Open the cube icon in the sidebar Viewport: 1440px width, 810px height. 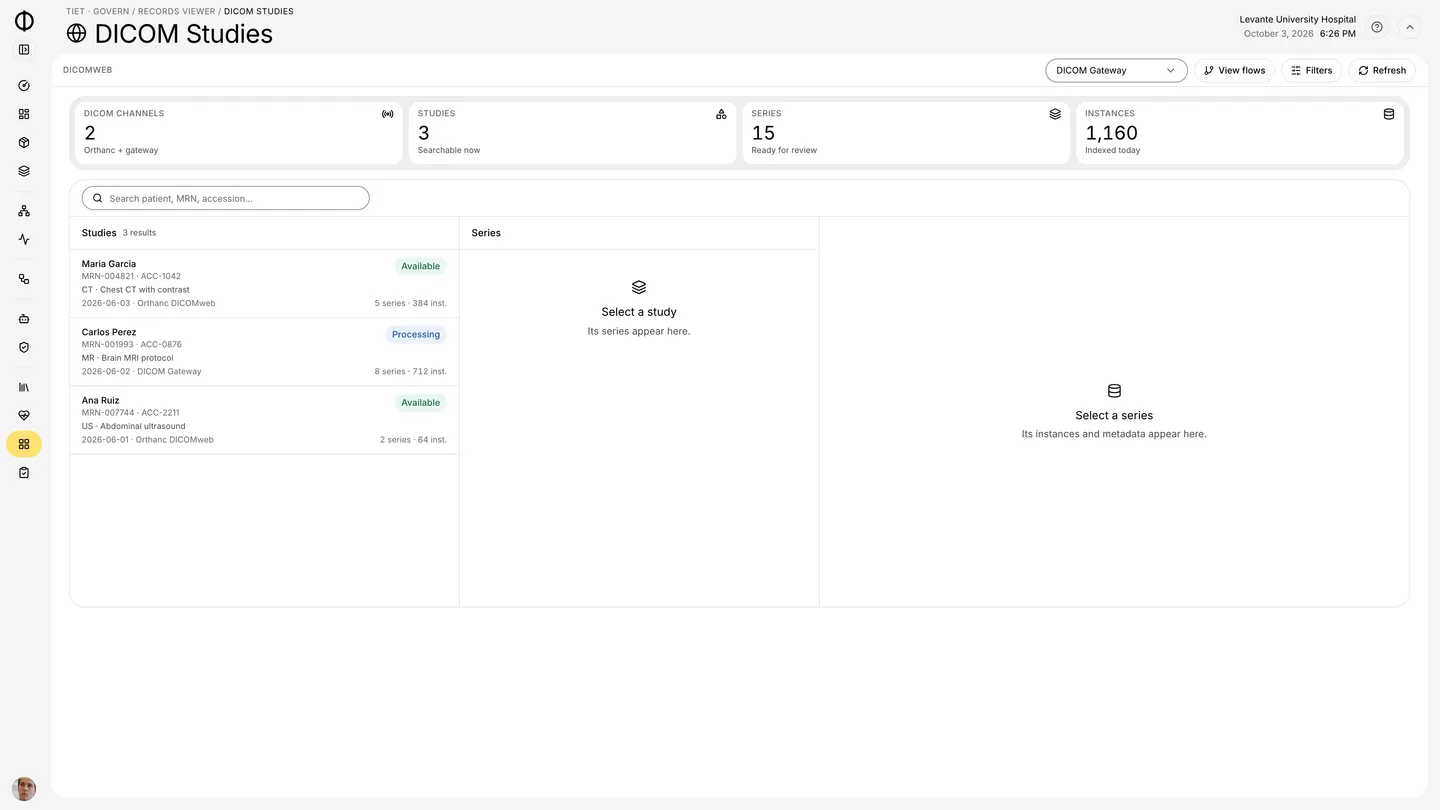(x=24, y=143)
